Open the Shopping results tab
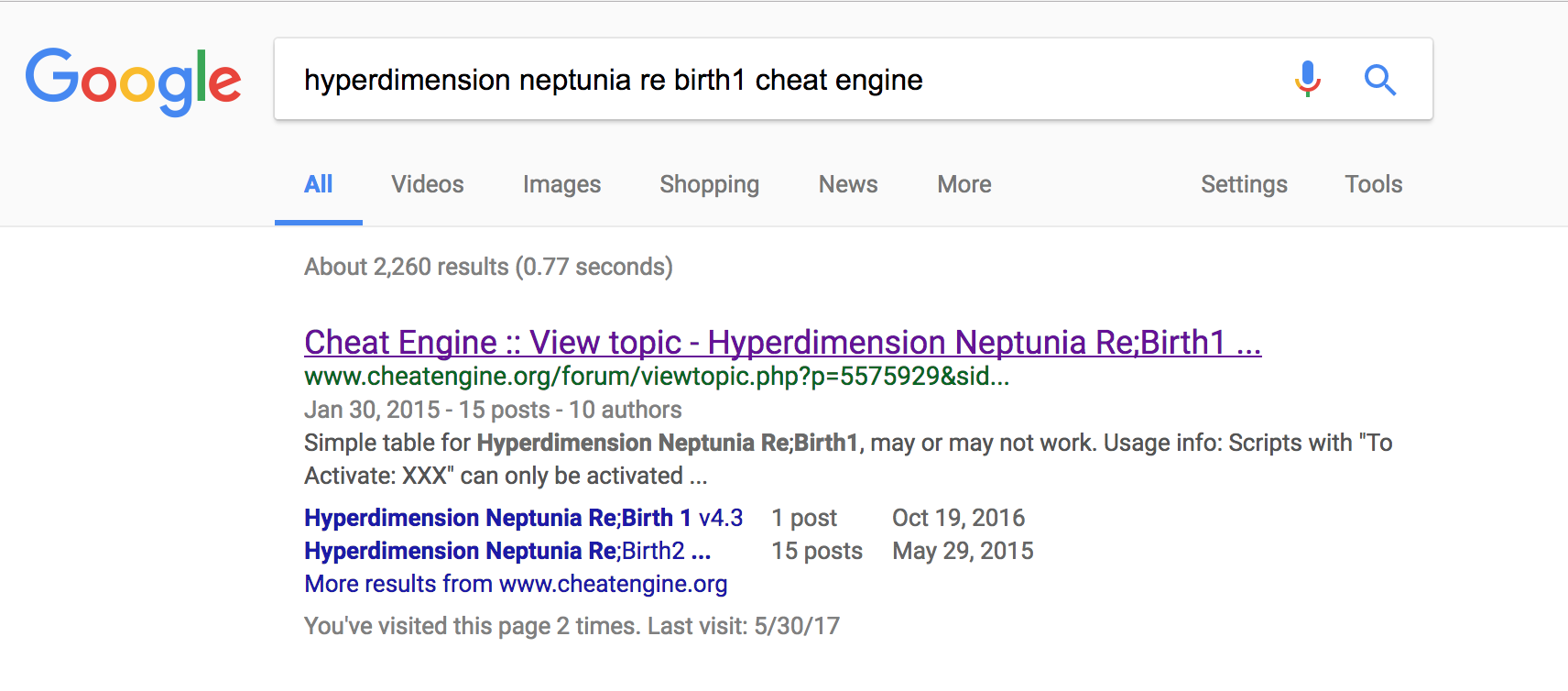The width and height of the screenshot is (1568, 691). 709,184
